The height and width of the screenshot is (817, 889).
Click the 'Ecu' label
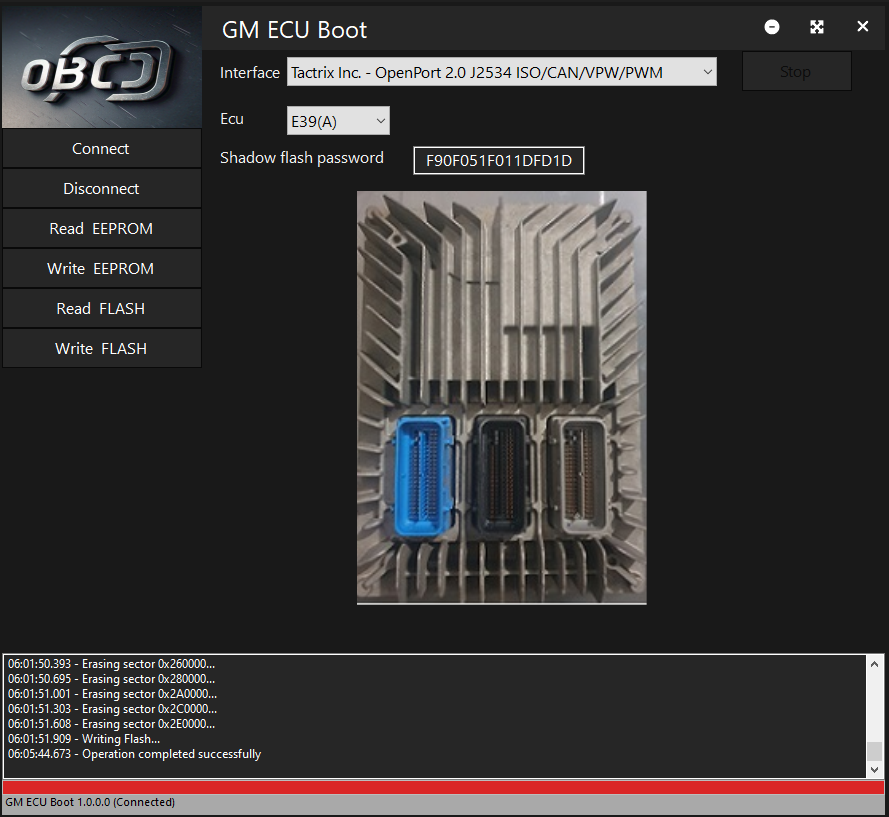(x=232, y=119)
